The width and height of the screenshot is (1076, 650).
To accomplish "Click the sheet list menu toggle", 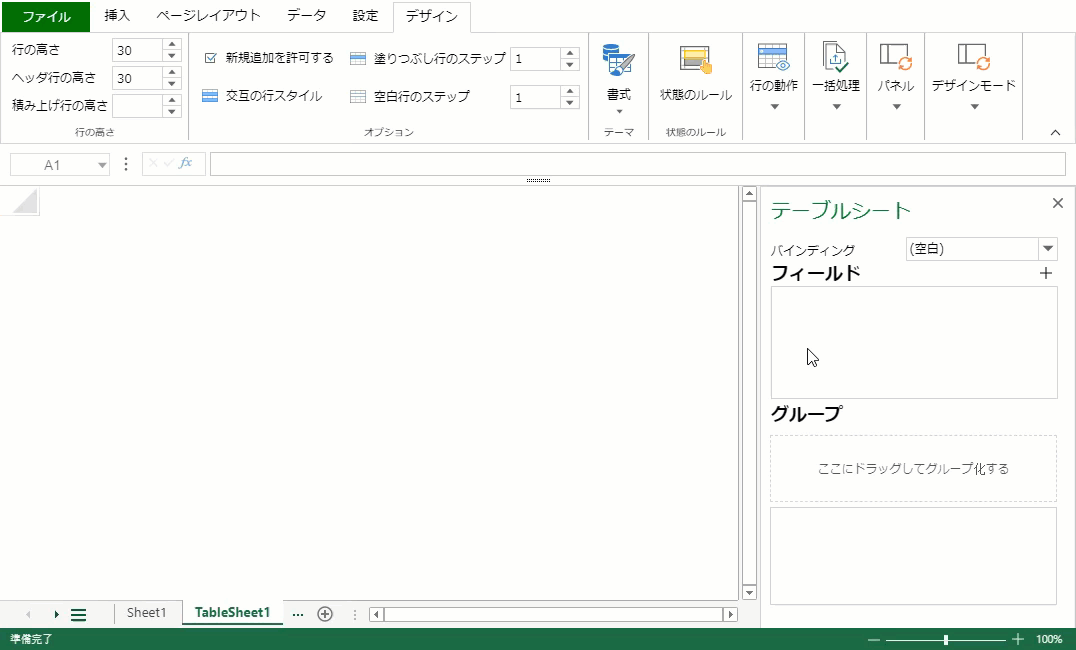I will (79, 614).
